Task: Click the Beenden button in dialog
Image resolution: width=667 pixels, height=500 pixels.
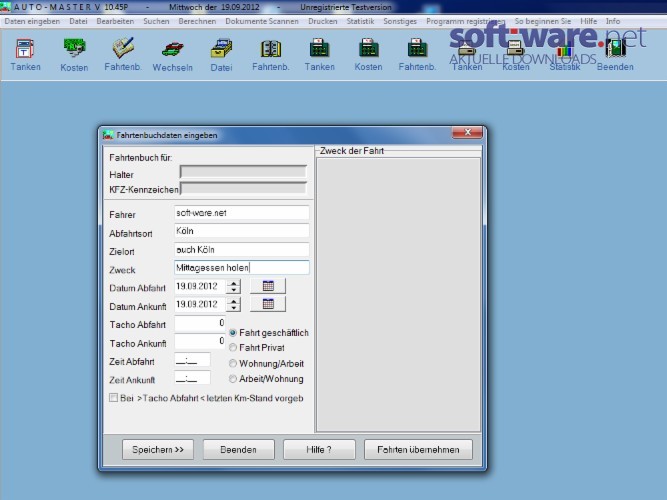Action: [x=238, y=450]
